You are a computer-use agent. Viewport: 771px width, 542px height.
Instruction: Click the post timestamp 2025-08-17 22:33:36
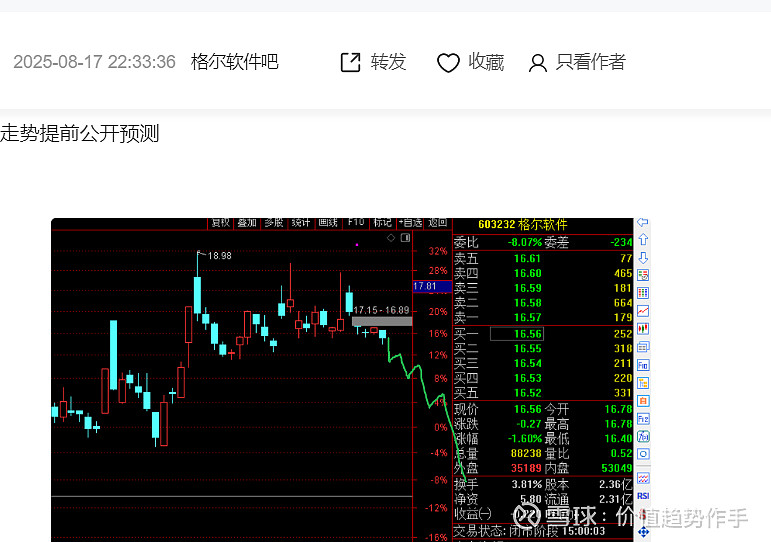coord(94,62)
